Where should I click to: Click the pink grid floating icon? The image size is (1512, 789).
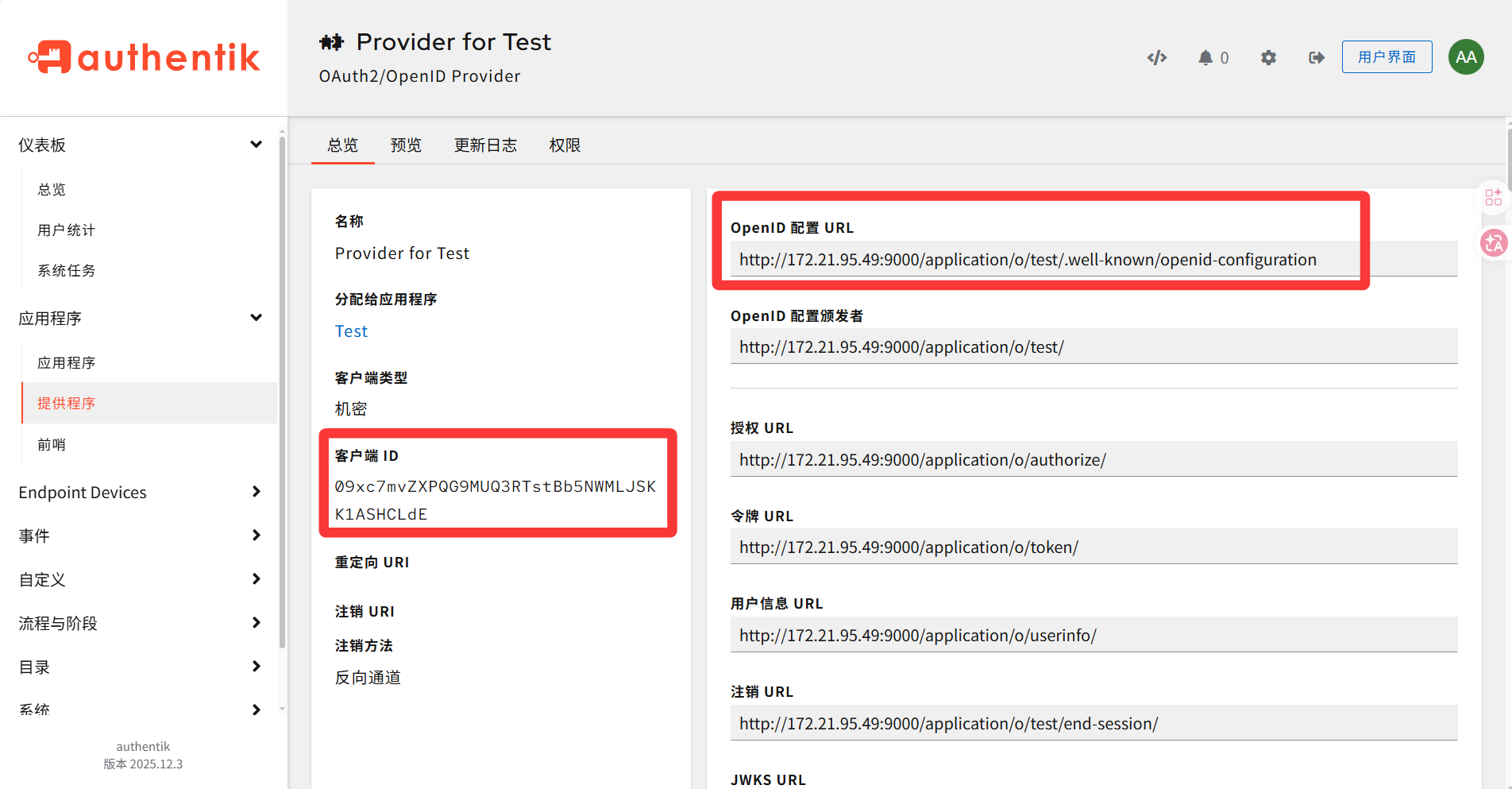(x=1493, y=197)
